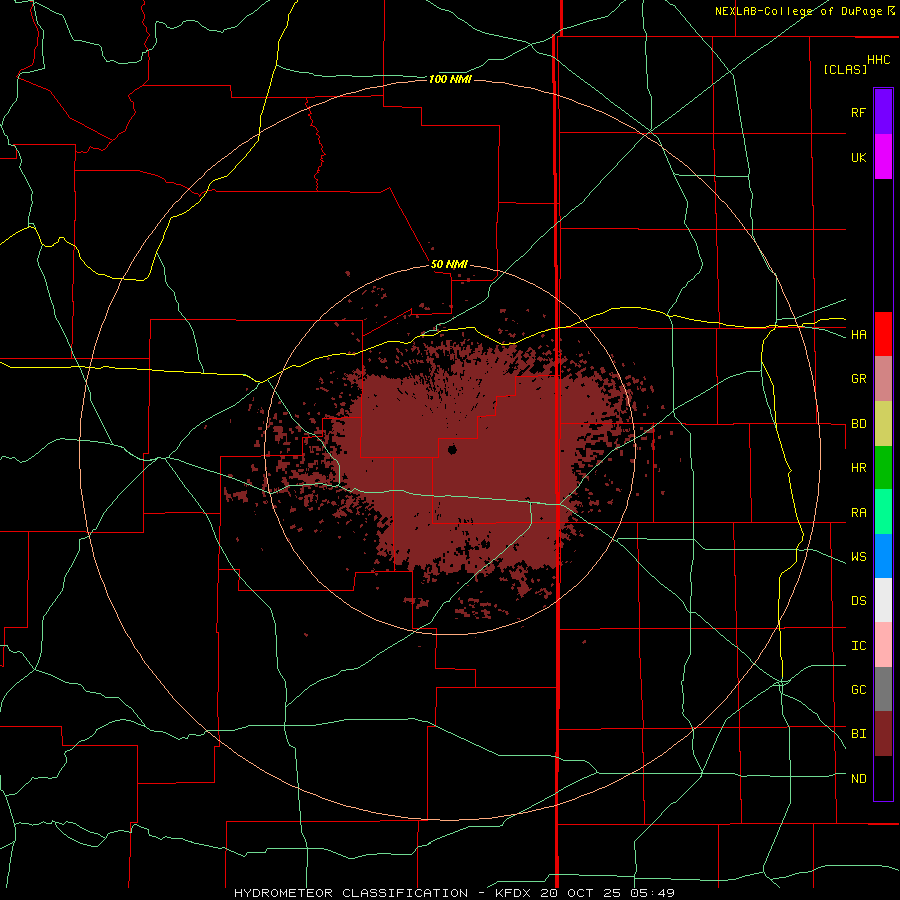Click the [CLAS] legend header

(845, 70)
